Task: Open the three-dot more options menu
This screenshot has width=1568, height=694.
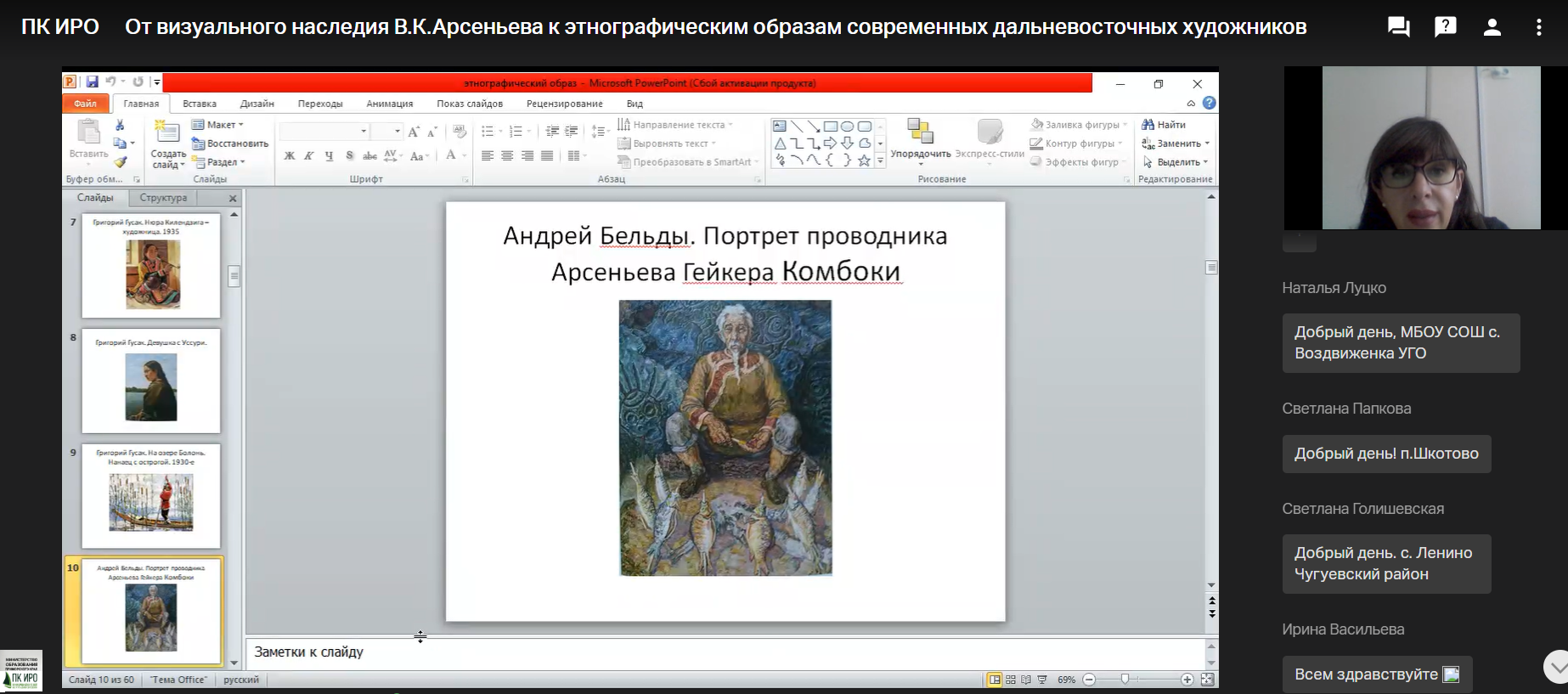Action: tap(1539, 27)
